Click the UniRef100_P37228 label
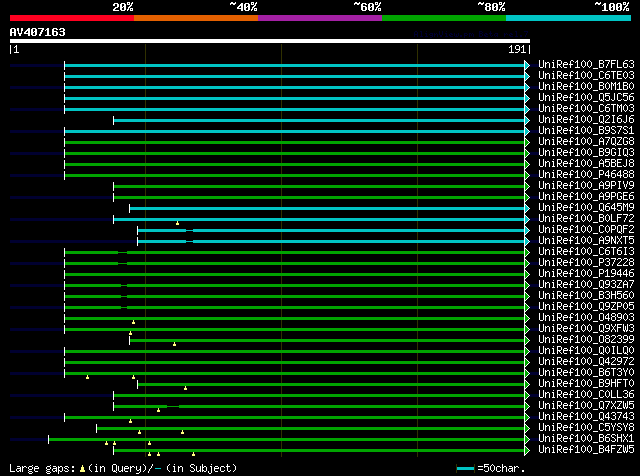The height and width of the screenshot is (476, 640). (586, 263)
